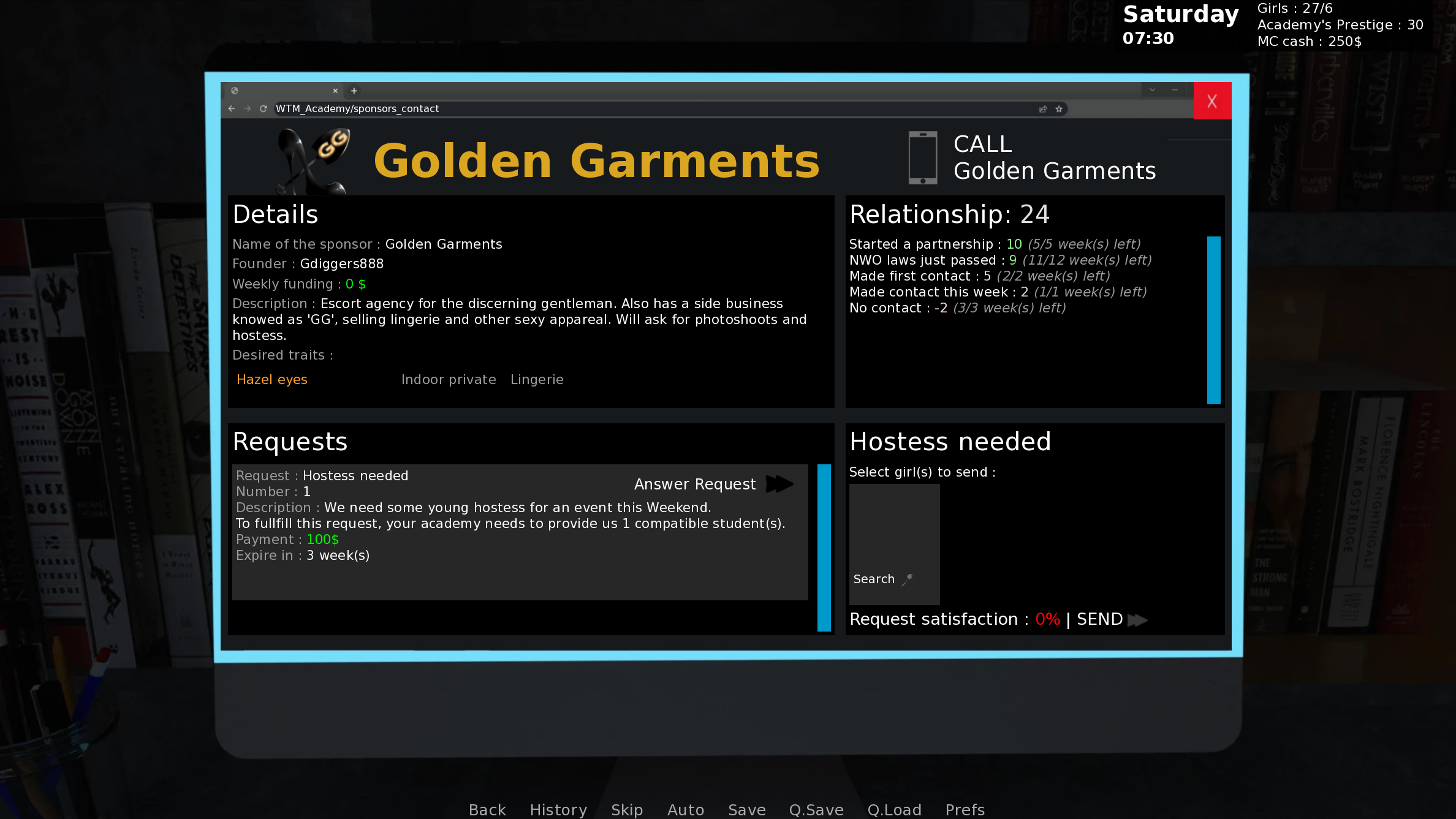Open the Save menu
1456x819 pixels.
(x=747, y=810)
